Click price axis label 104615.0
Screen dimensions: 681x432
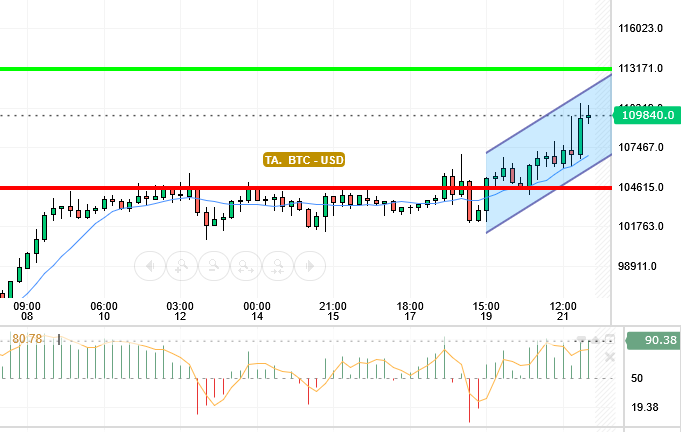click(641, 188)
